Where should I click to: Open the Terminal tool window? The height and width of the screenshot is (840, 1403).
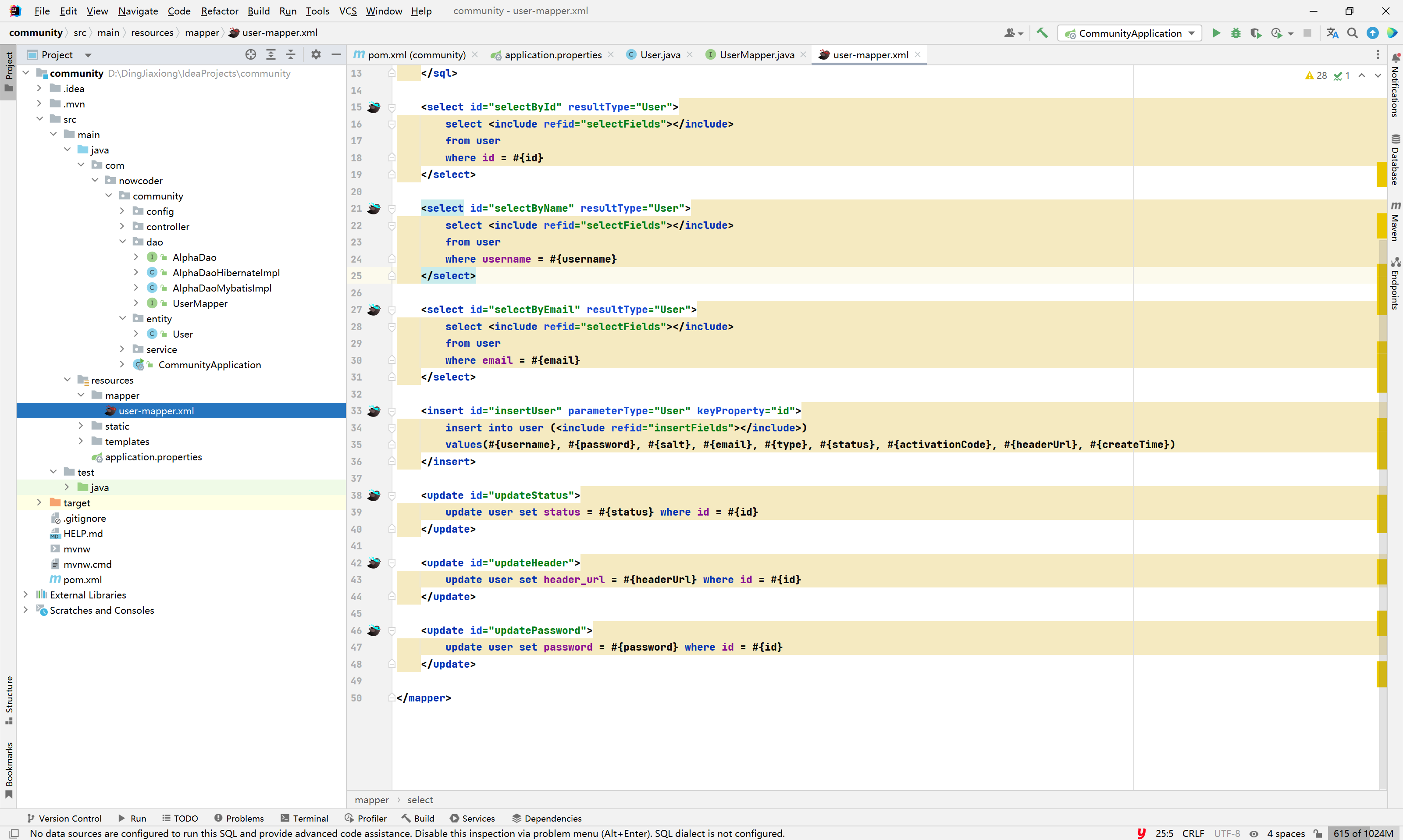coord(304,818)
